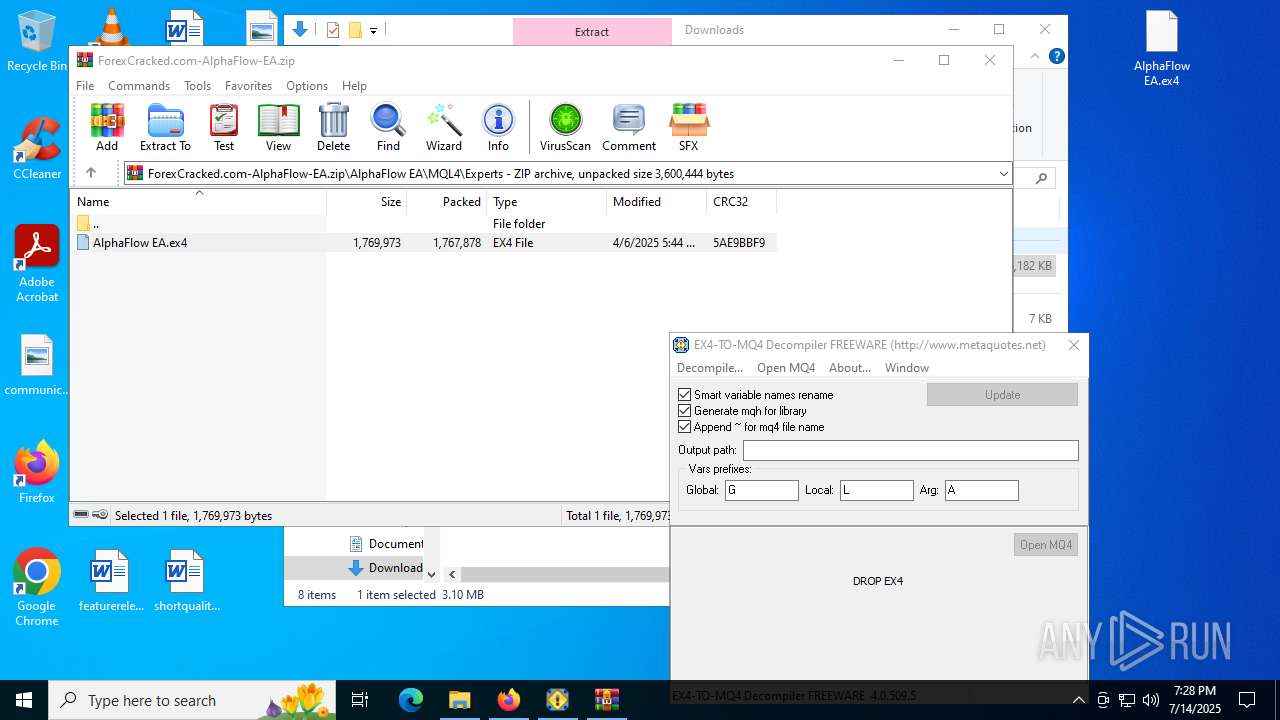This screenshot has height=720, width=1280.
Task: Select Downloads in Explorer navigation pane
Action: pos(386,568)
